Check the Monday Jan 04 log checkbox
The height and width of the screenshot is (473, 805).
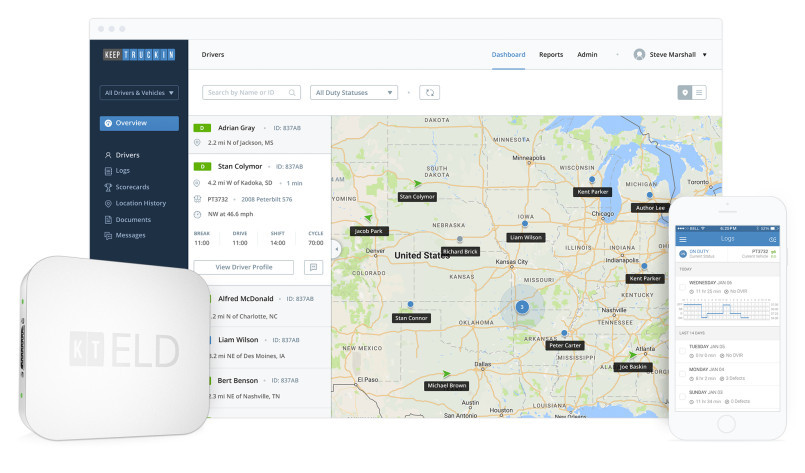click(x=682, y=374)
